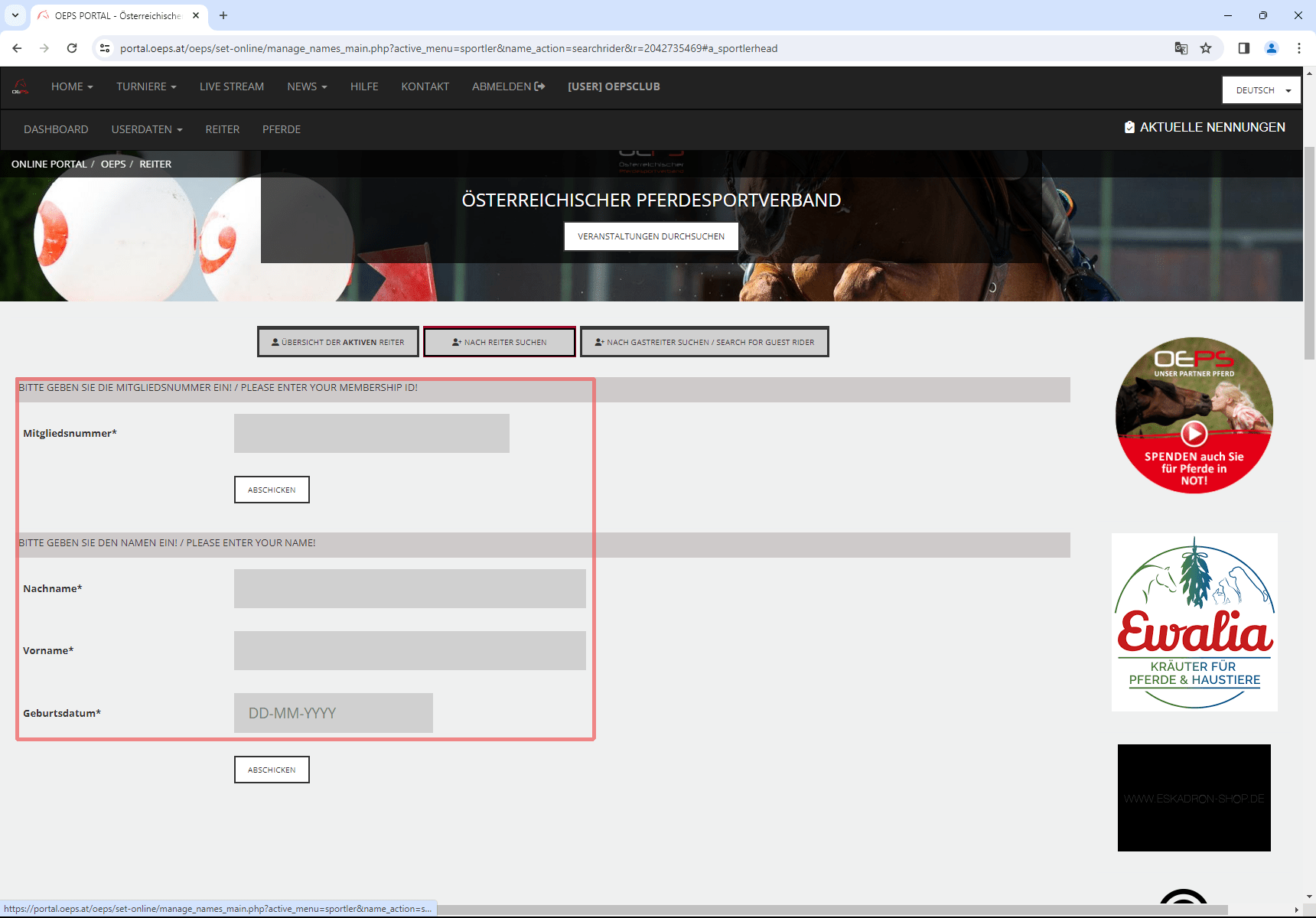Click the OEPS logo in navbar
1316x918 pixels.
(21, 87)
